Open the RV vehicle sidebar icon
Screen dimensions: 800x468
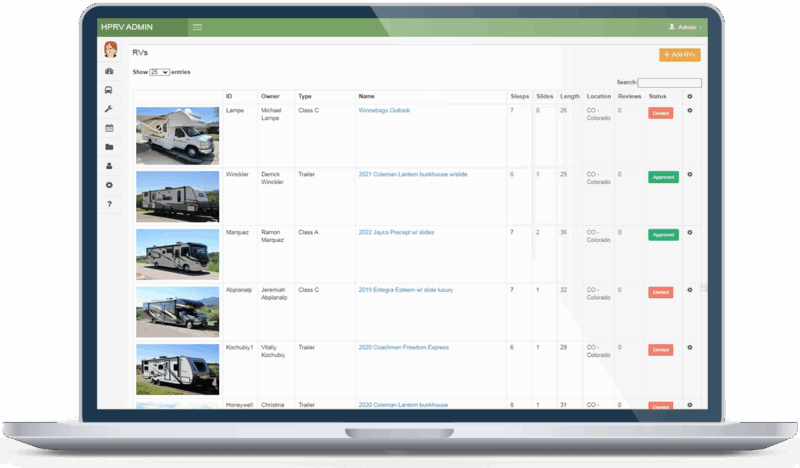[109, 90]
